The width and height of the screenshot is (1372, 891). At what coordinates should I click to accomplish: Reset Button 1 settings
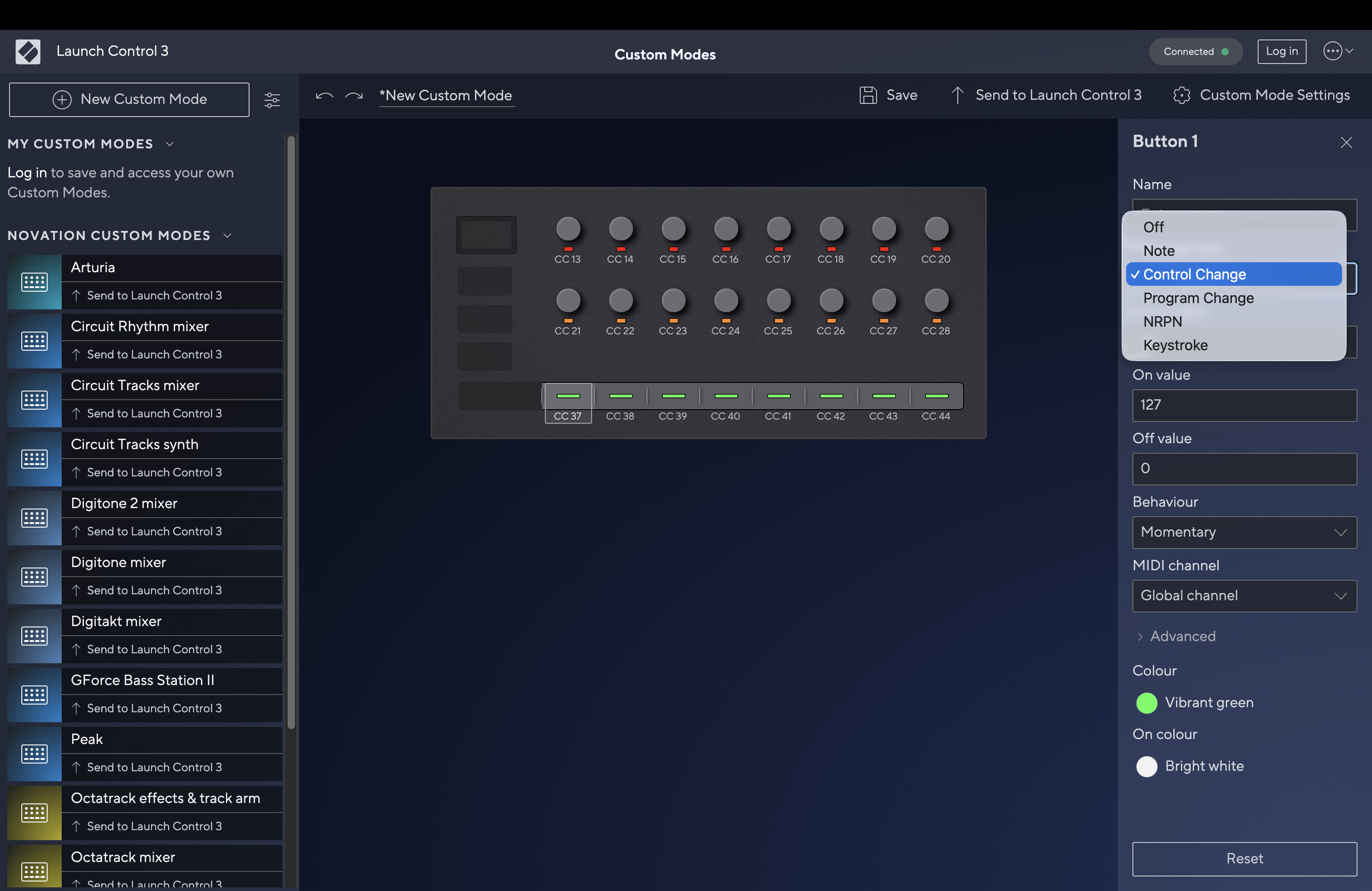pos(1244,859)
